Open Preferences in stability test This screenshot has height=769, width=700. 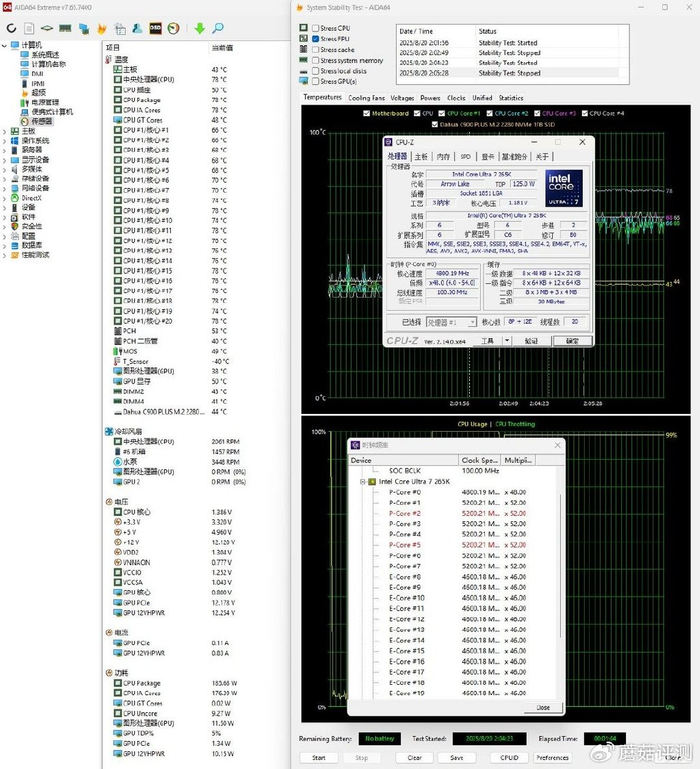[x=552, y=758]
